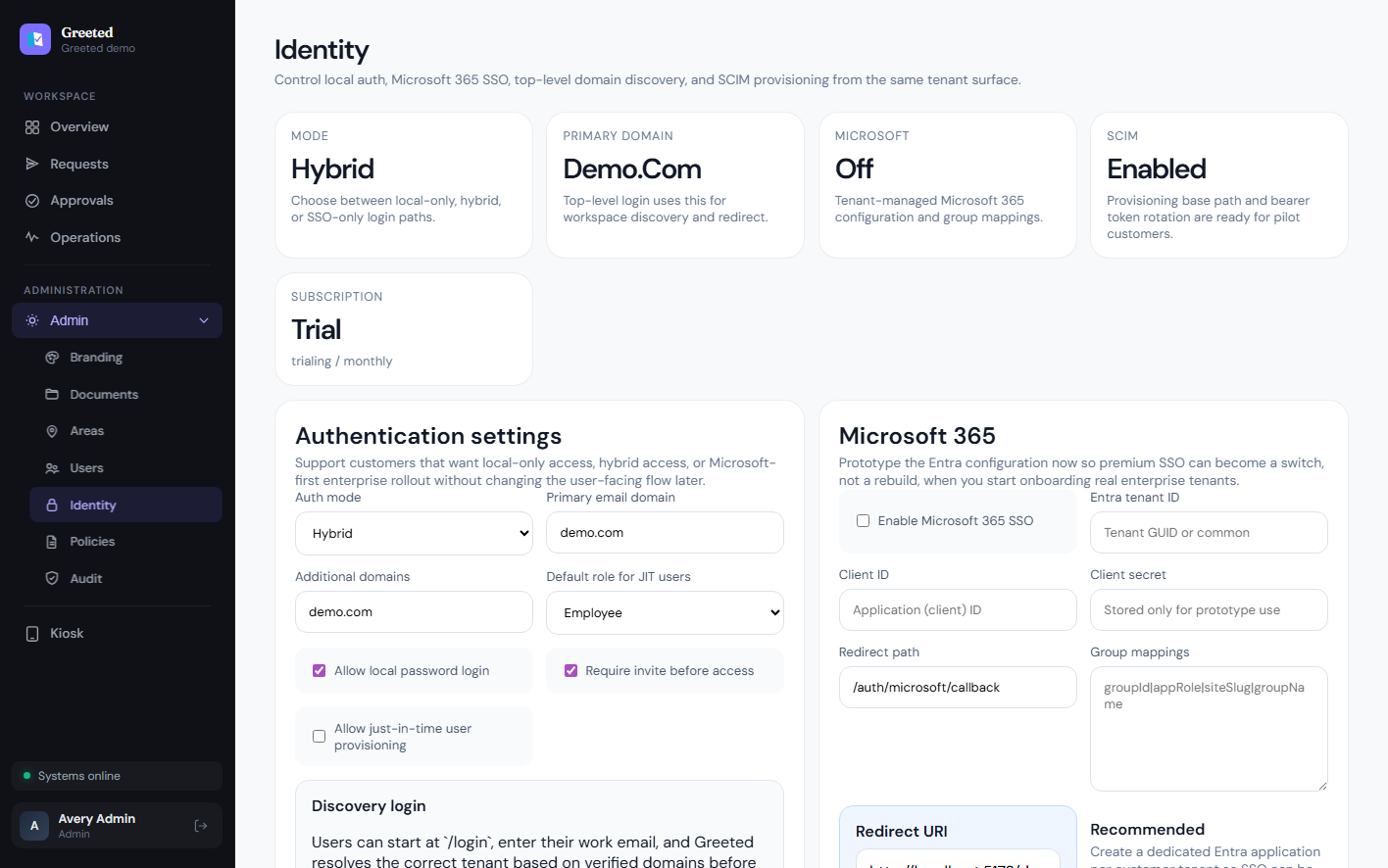Collapse the Admin menu chevron
1388x868 pixels.
coord(204,320)
